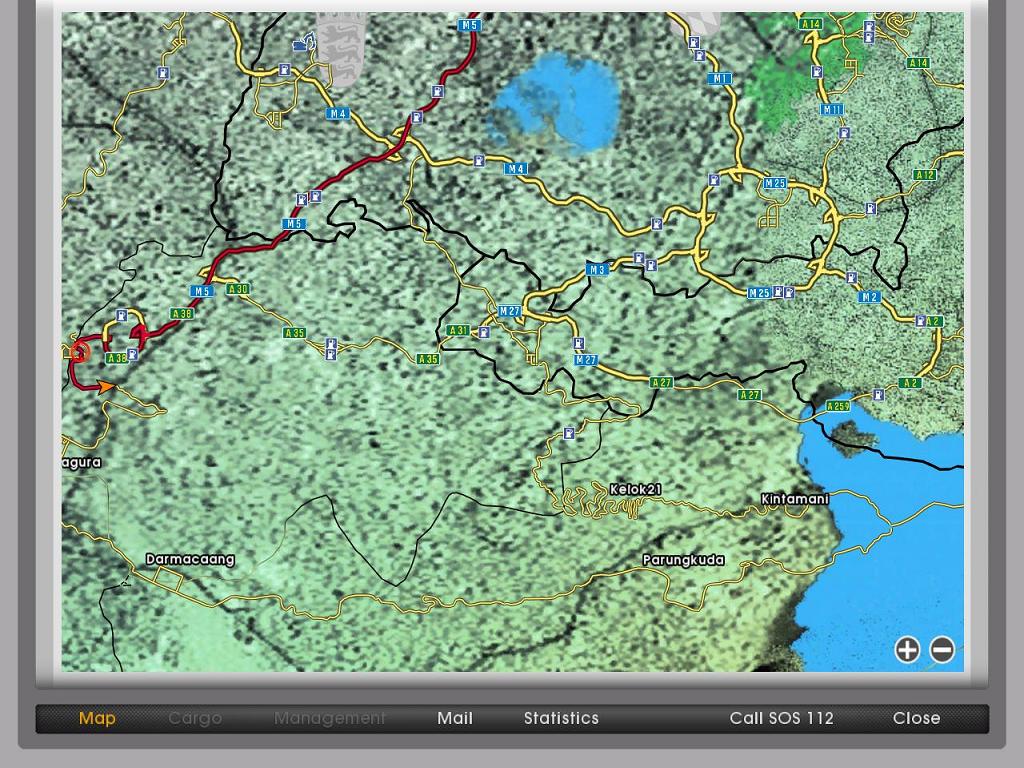The height and width of the screenshot is (768, 1024).
Task: Click the A30 road sign
Action: point(238,289)
